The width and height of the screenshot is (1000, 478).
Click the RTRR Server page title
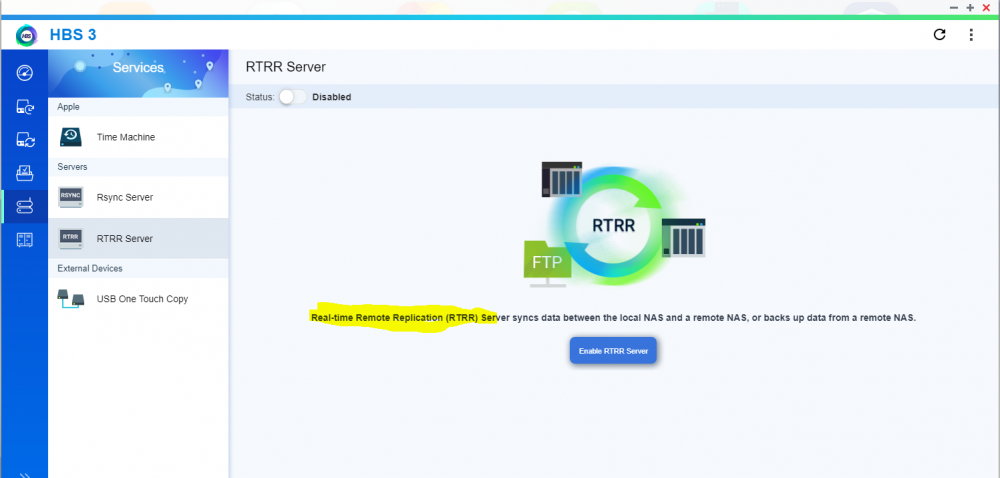[x=286, y=67]
